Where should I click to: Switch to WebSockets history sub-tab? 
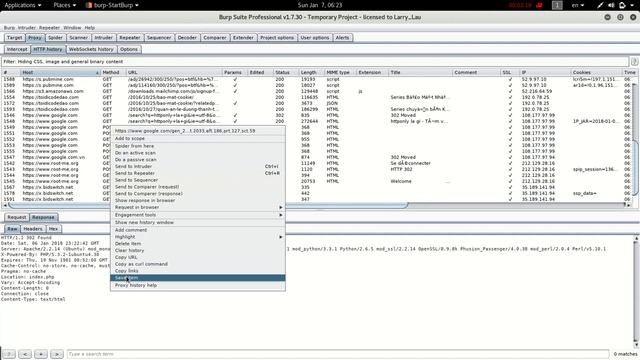coord(91,49)
